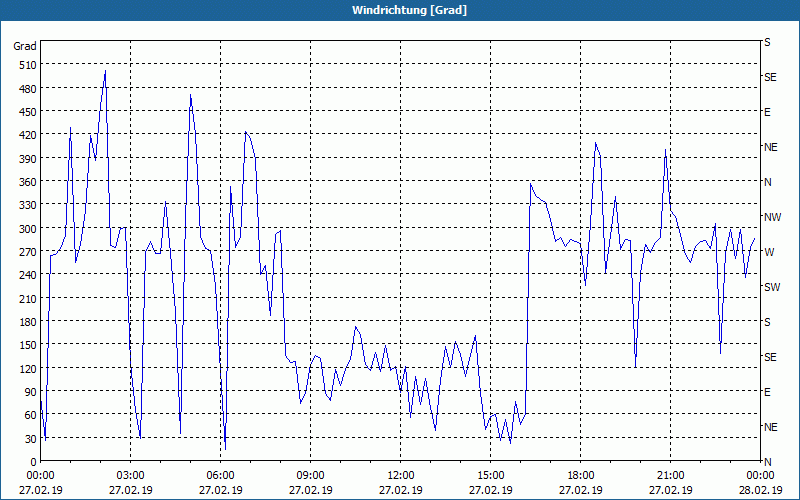Click the 09:00 time axis label
The height and width of the screenshot is (500, 800).
pyautogui.click(x=310, y=475)
